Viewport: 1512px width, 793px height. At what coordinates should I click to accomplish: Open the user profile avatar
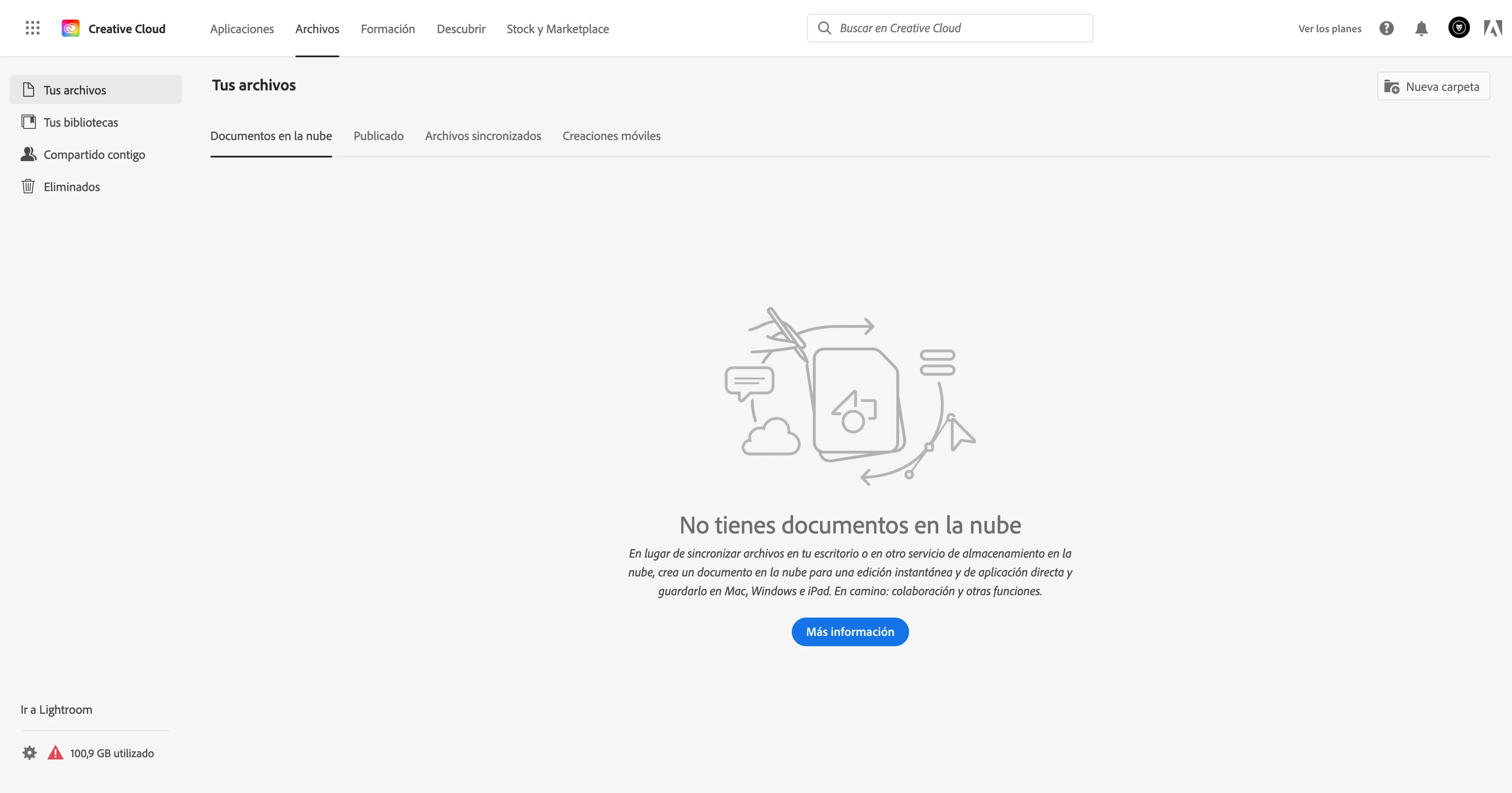coord(1459,28)
